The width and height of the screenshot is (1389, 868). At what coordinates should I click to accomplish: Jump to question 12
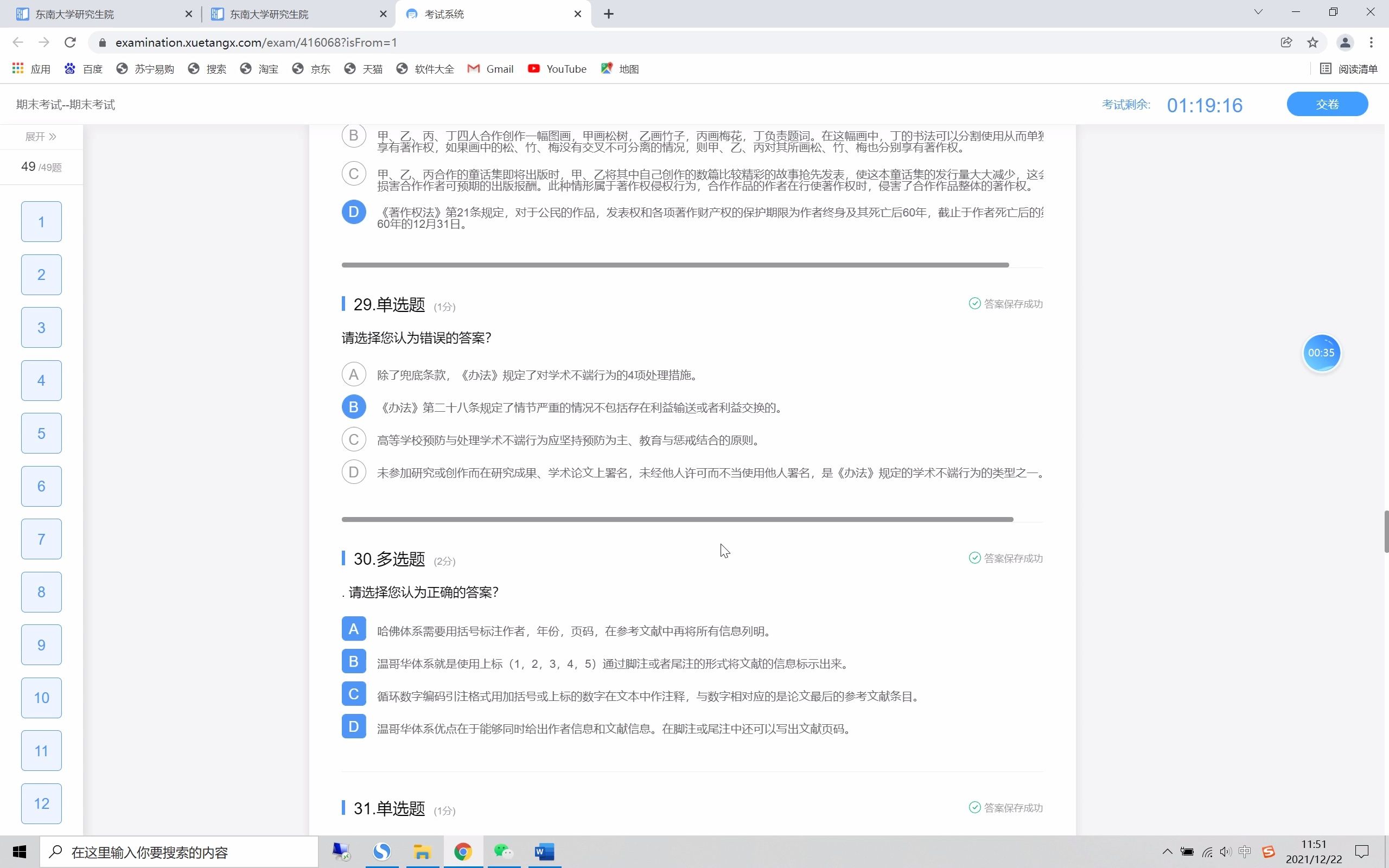point(41,803)
